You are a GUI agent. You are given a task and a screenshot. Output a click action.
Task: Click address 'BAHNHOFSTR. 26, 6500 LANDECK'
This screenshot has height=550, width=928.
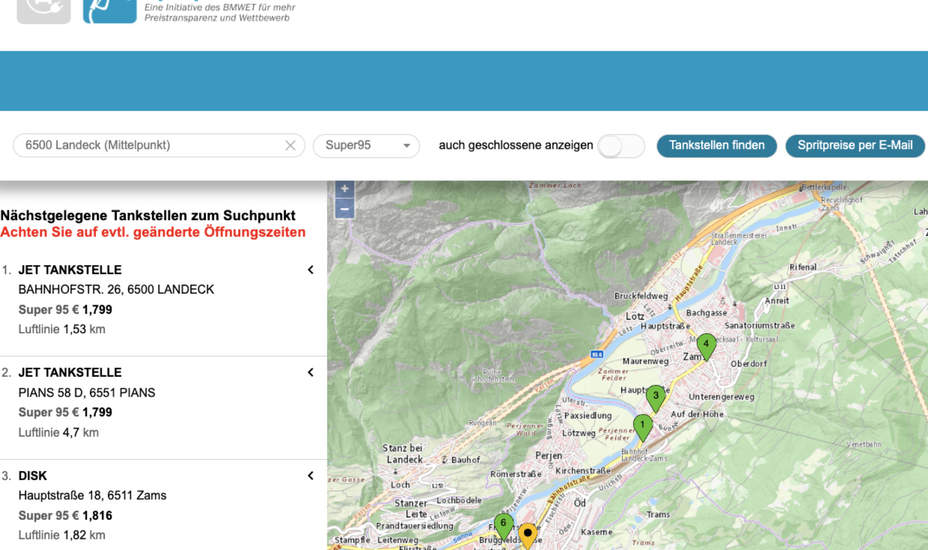(116, 290)
